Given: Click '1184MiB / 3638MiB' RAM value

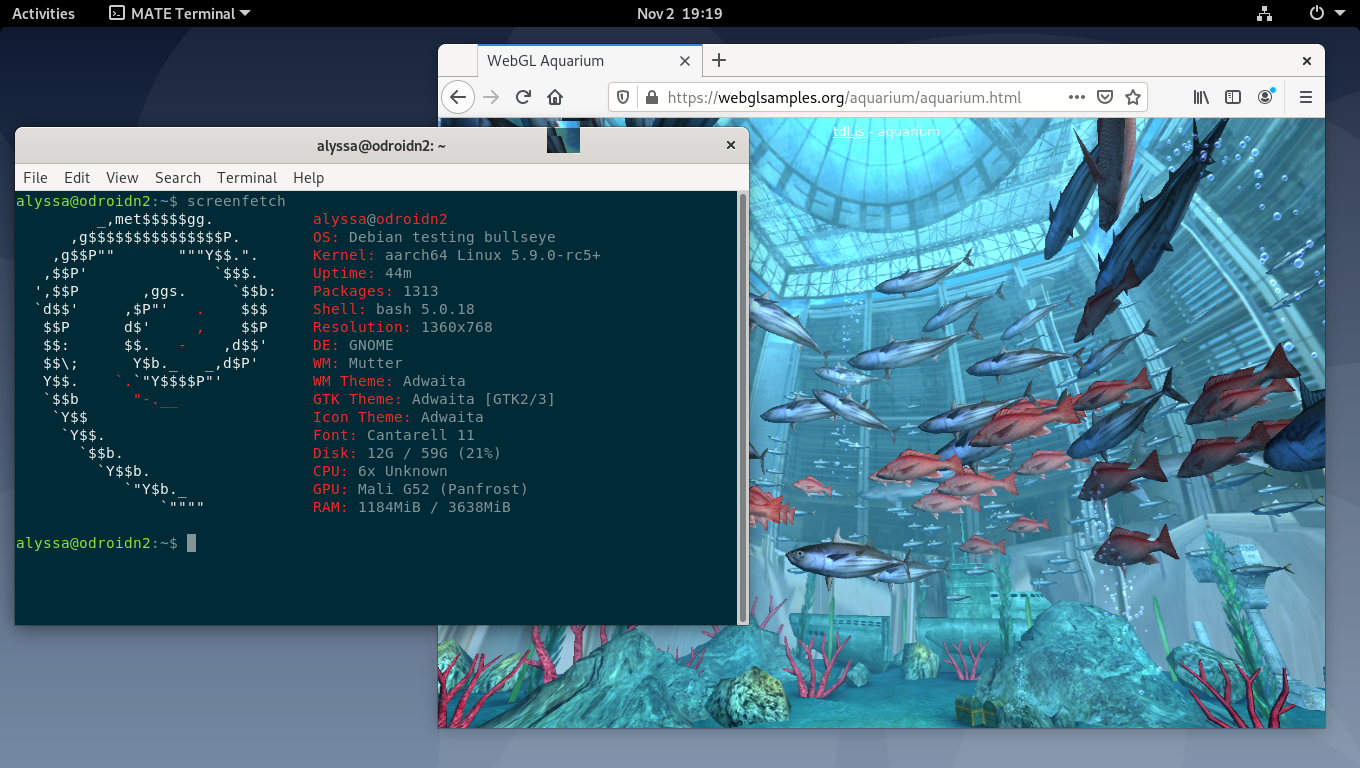Looking at the screenshot, I should 434,507.
